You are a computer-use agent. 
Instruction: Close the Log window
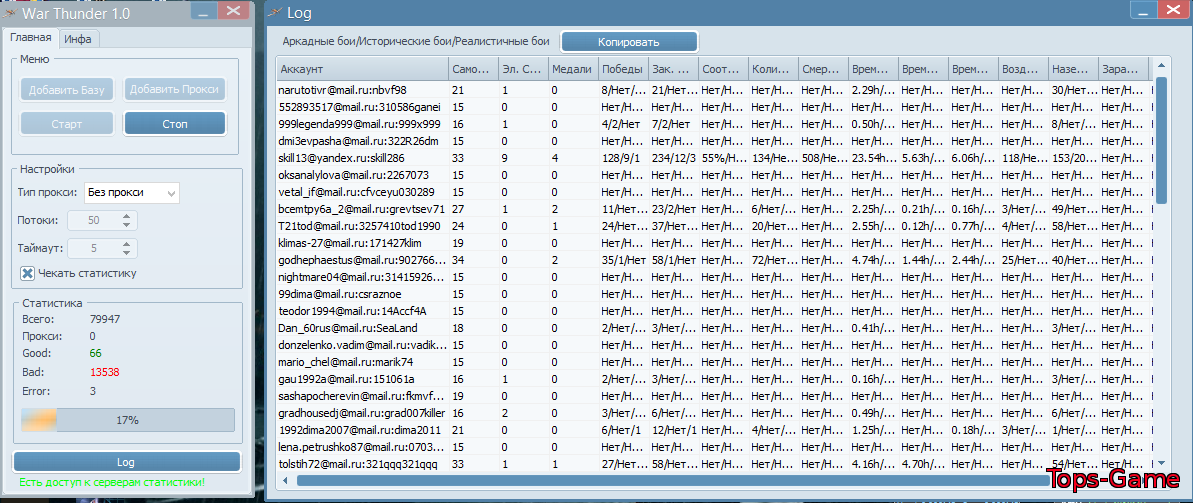tap(1172, 10)
